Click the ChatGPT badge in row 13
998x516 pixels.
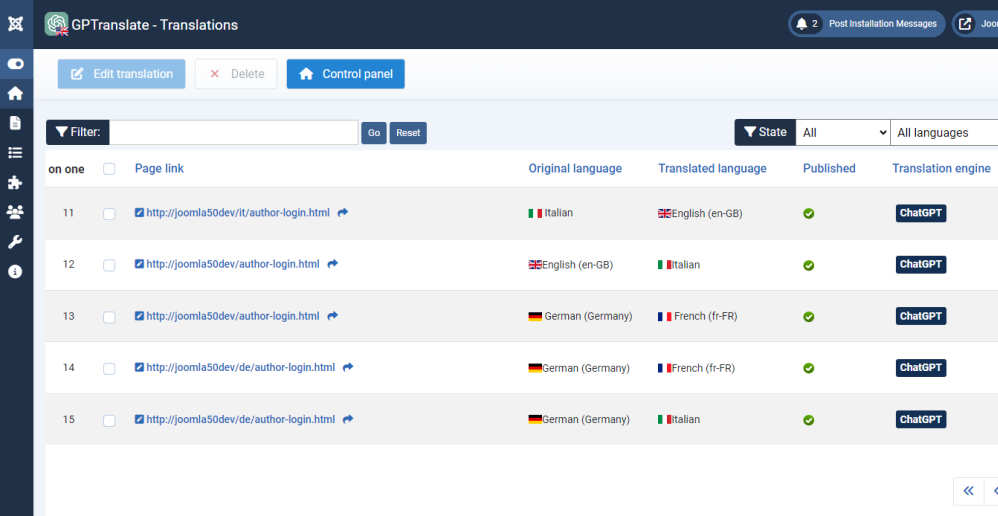921,316
